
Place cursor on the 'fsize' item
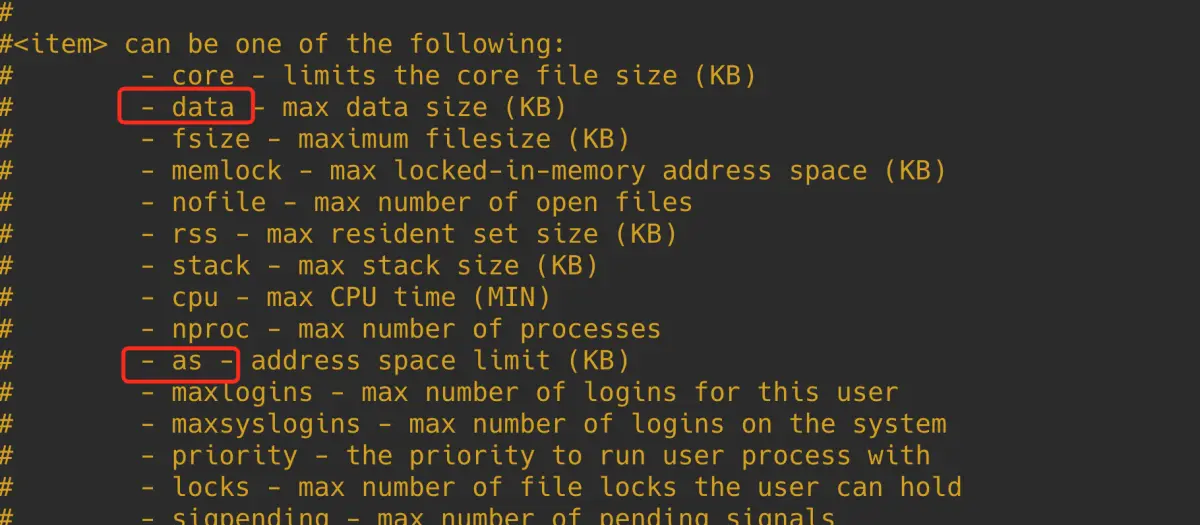[211, 139]
